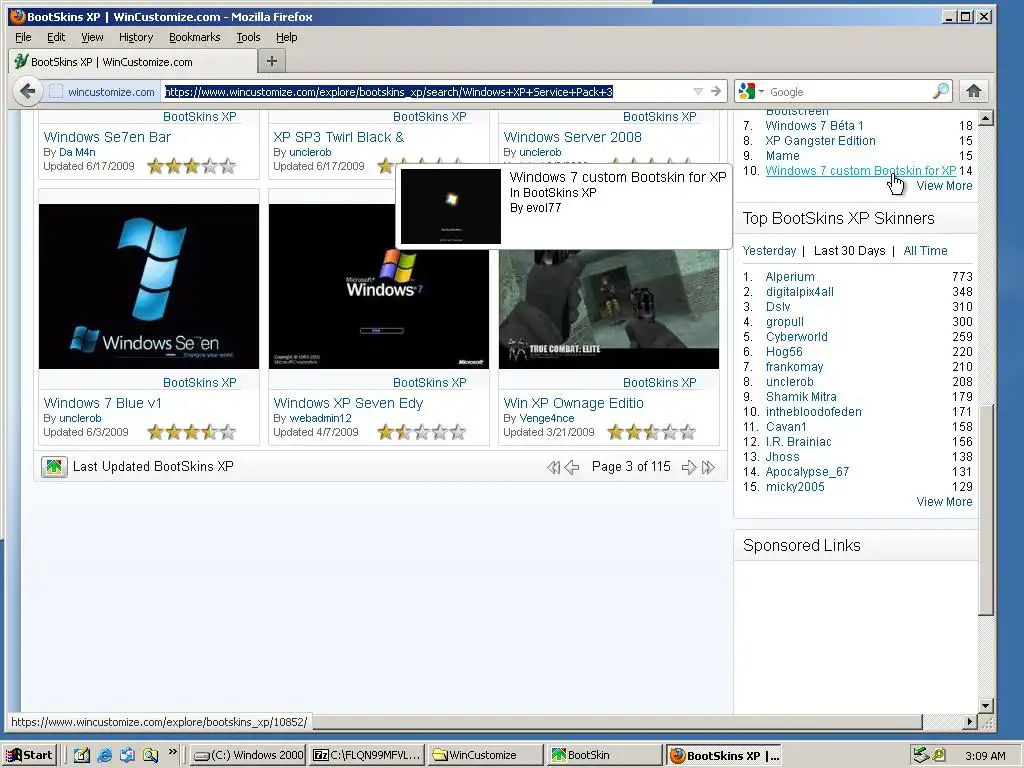
Task: Jump to first page of results arrow
Action: pyautogui.click(x=553, y=467)
